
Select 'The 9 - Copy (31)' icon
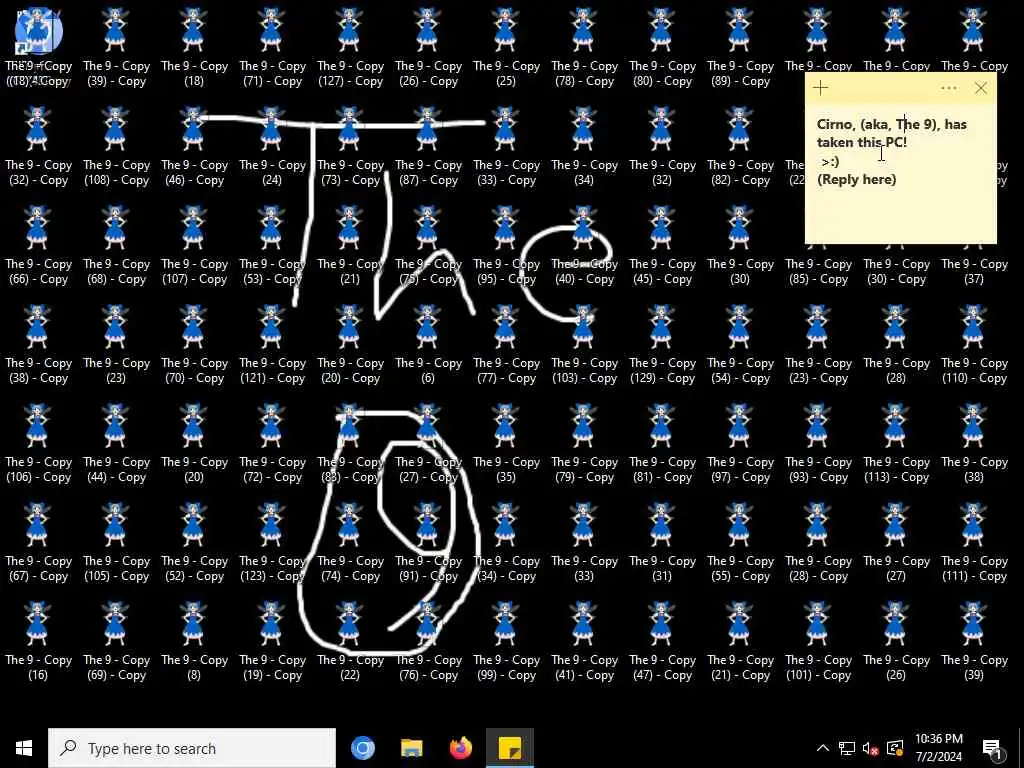point(662,543)
